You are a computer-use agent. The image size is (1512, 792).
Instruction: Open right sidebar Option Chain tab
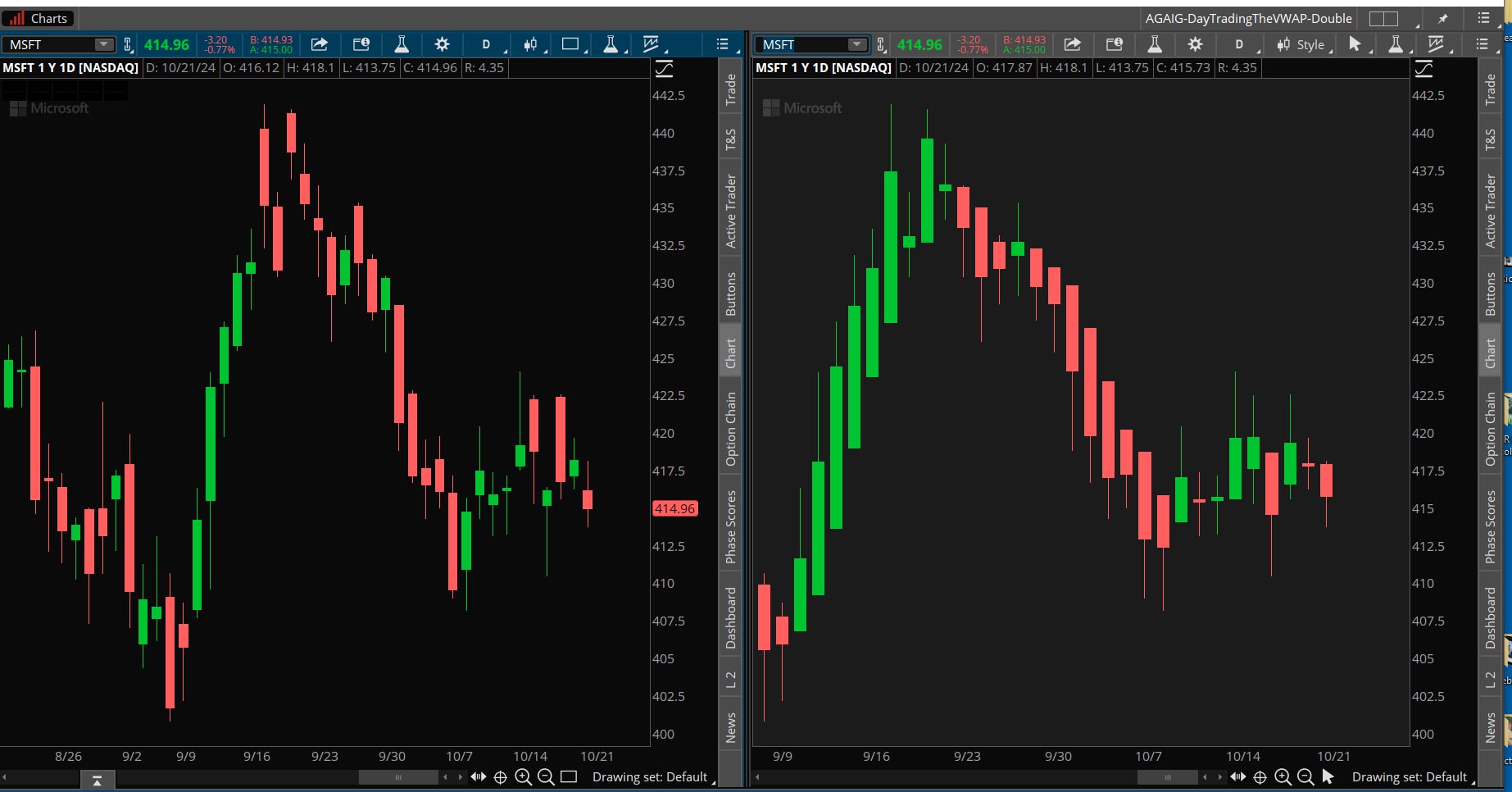(1490, 429)
